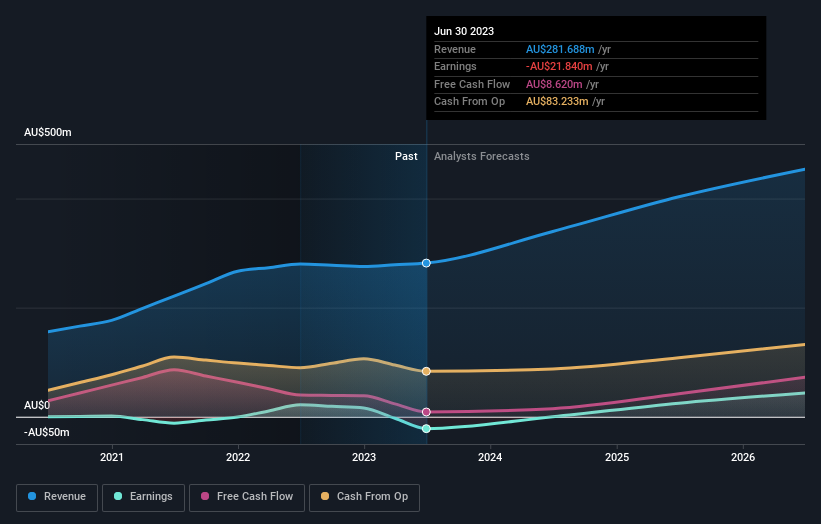Select the 2023 x-axis label
The image size is (821, 524).
click(364, 457)
